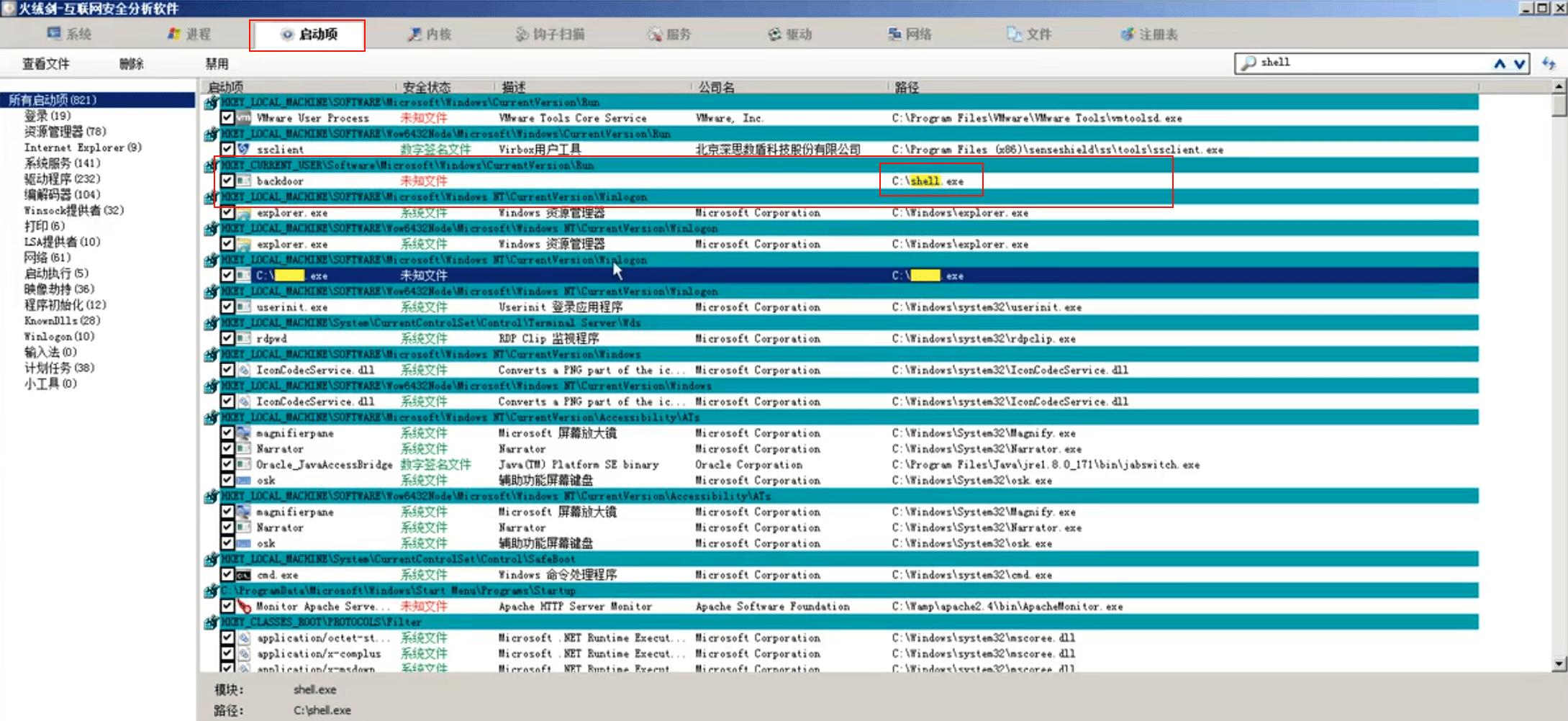Jump to next search result arrow
Screen dimensions: 1568x721
click(1520, 63)
